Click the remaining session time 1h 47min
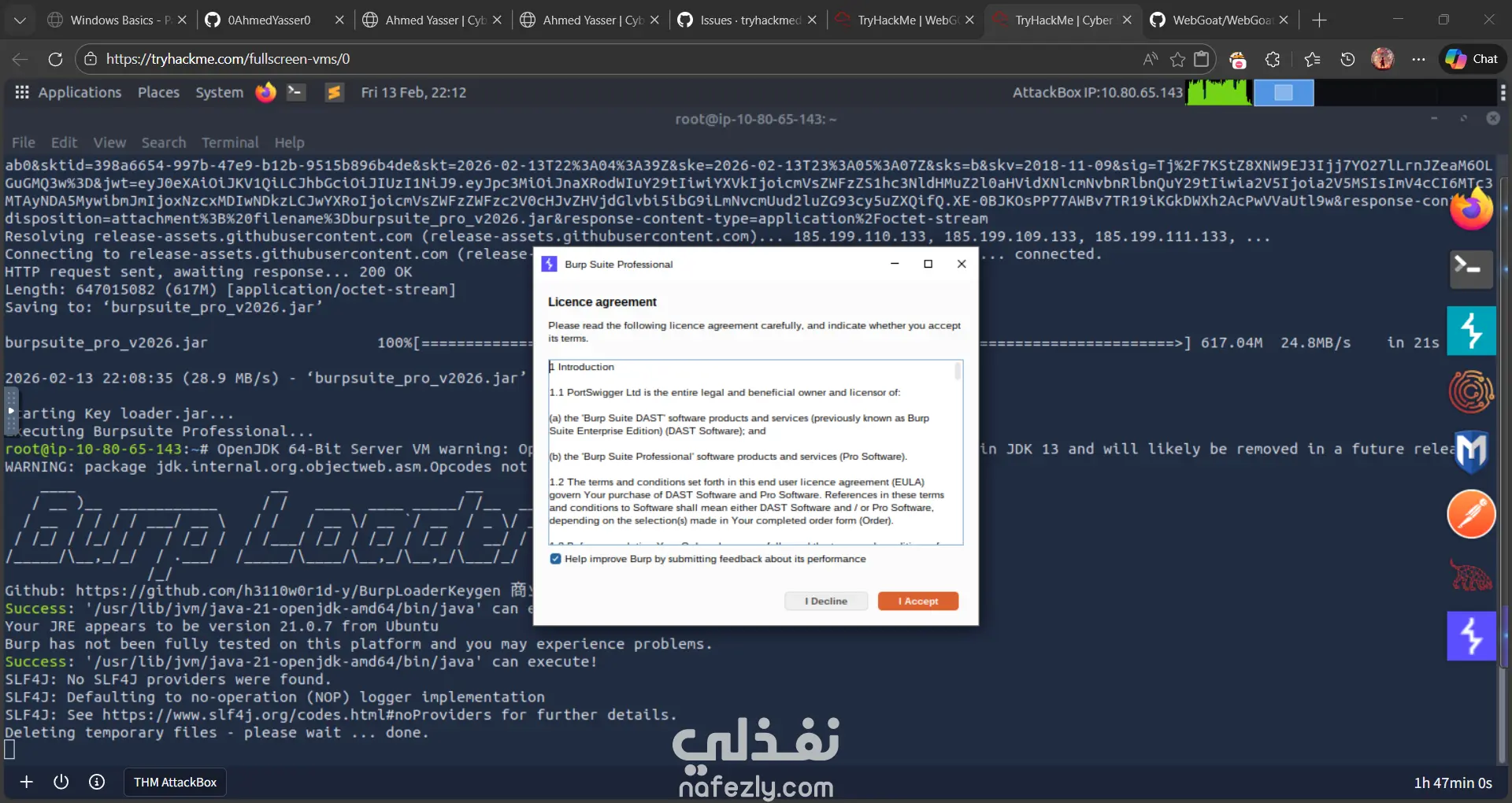The width and height of the screenshot is (1512, 803). [x=1453, y=783]
